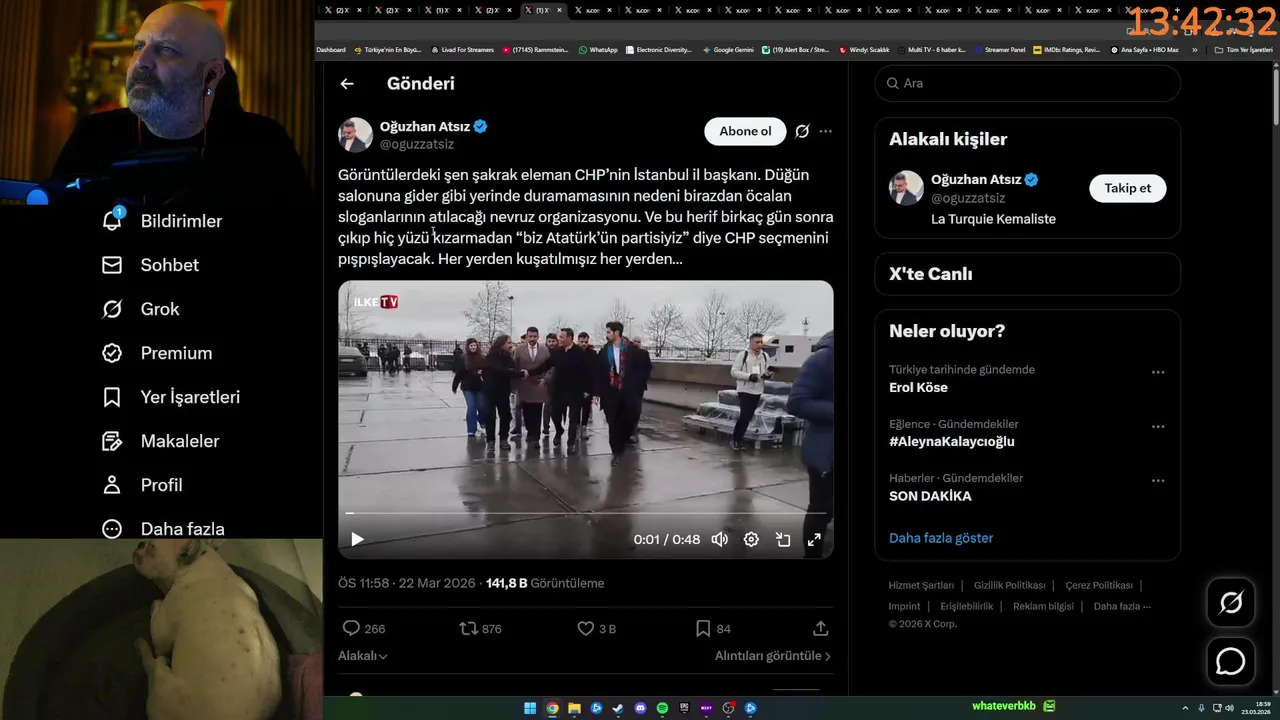Open the Premium page in sidebar
The image size is (1280, 720).
tap(157, 353)
